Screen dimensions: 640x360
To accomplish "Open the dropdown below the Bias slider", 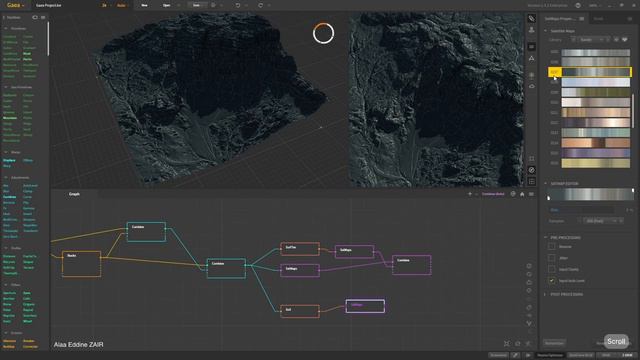I will point(603,221).
